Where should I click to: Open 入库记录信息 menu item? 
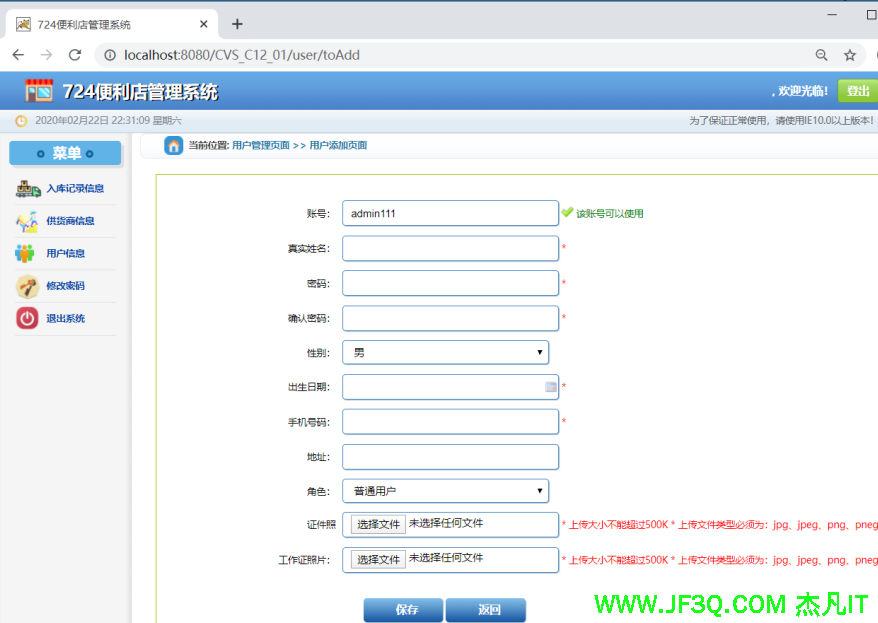click(74, 188)
